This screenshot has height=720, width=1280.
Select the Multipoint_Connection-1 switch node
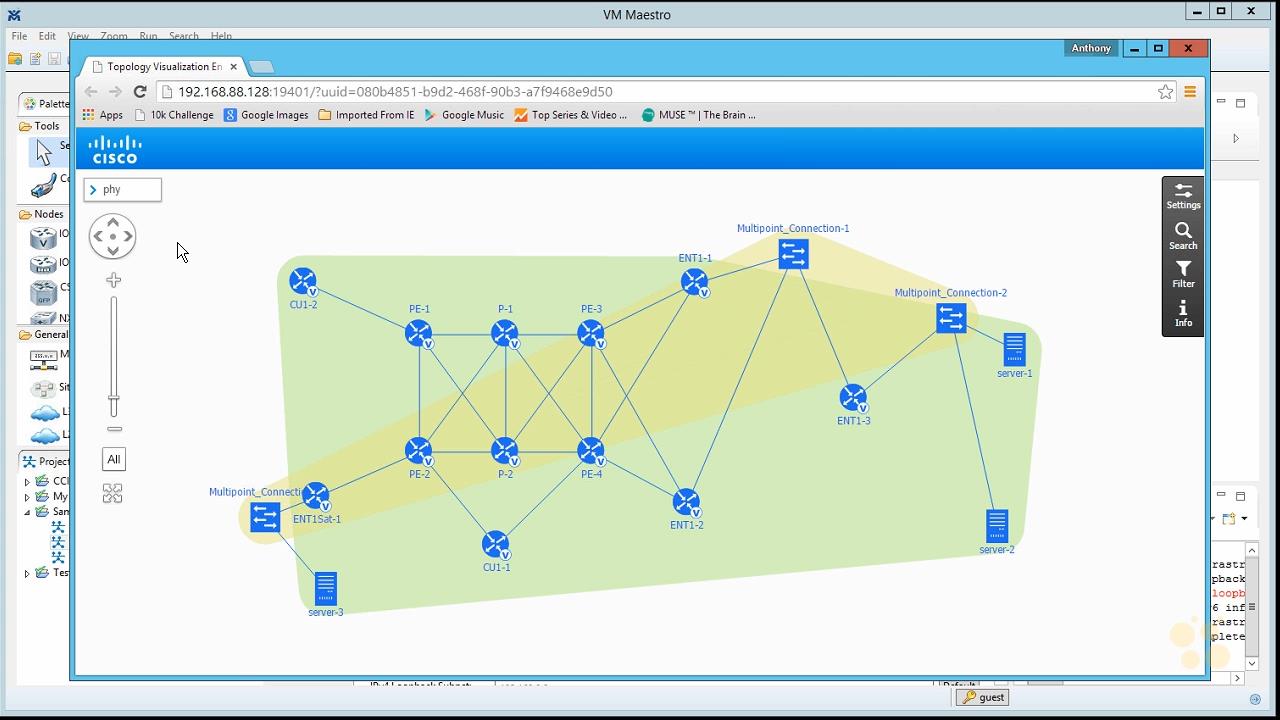tap(793, 254)
